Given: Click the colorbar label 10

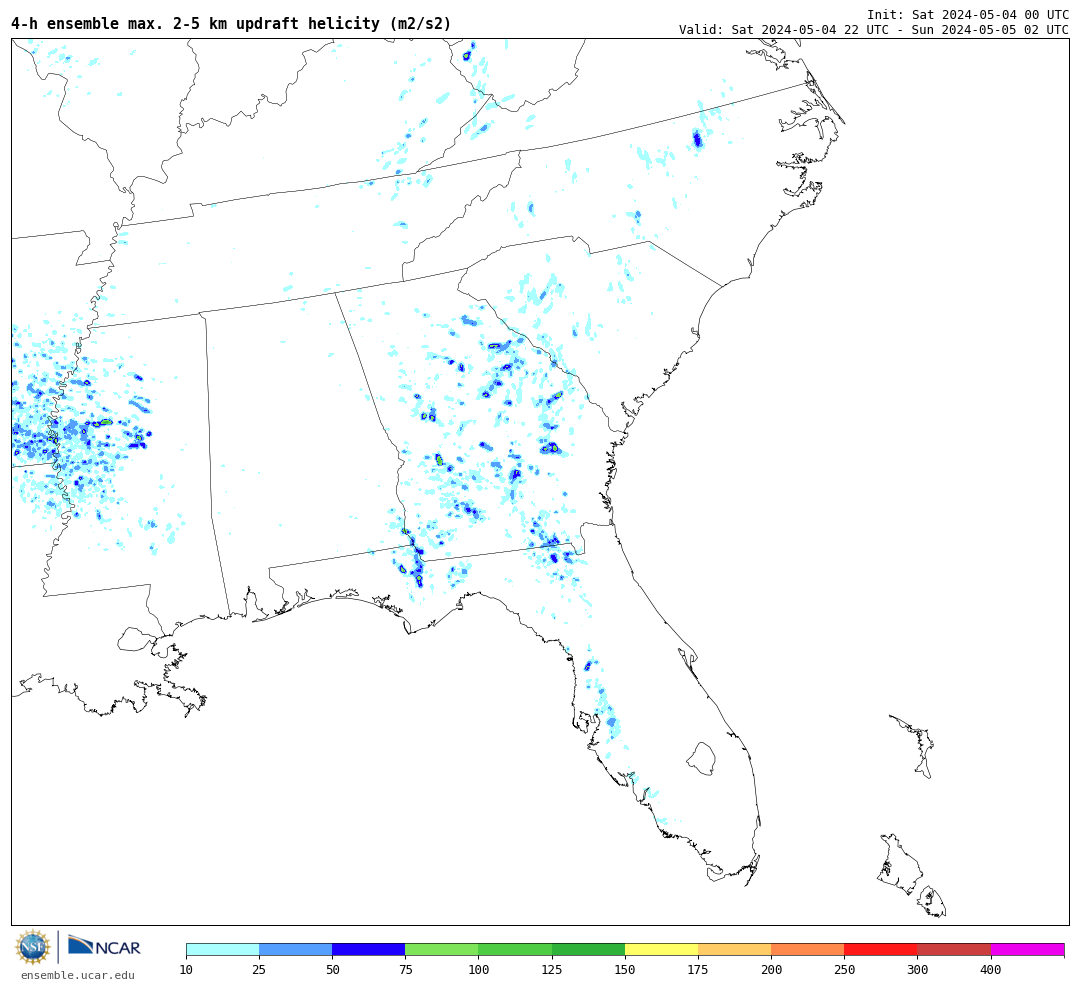Looking at the screenshot, I should [x=186, y=970].
